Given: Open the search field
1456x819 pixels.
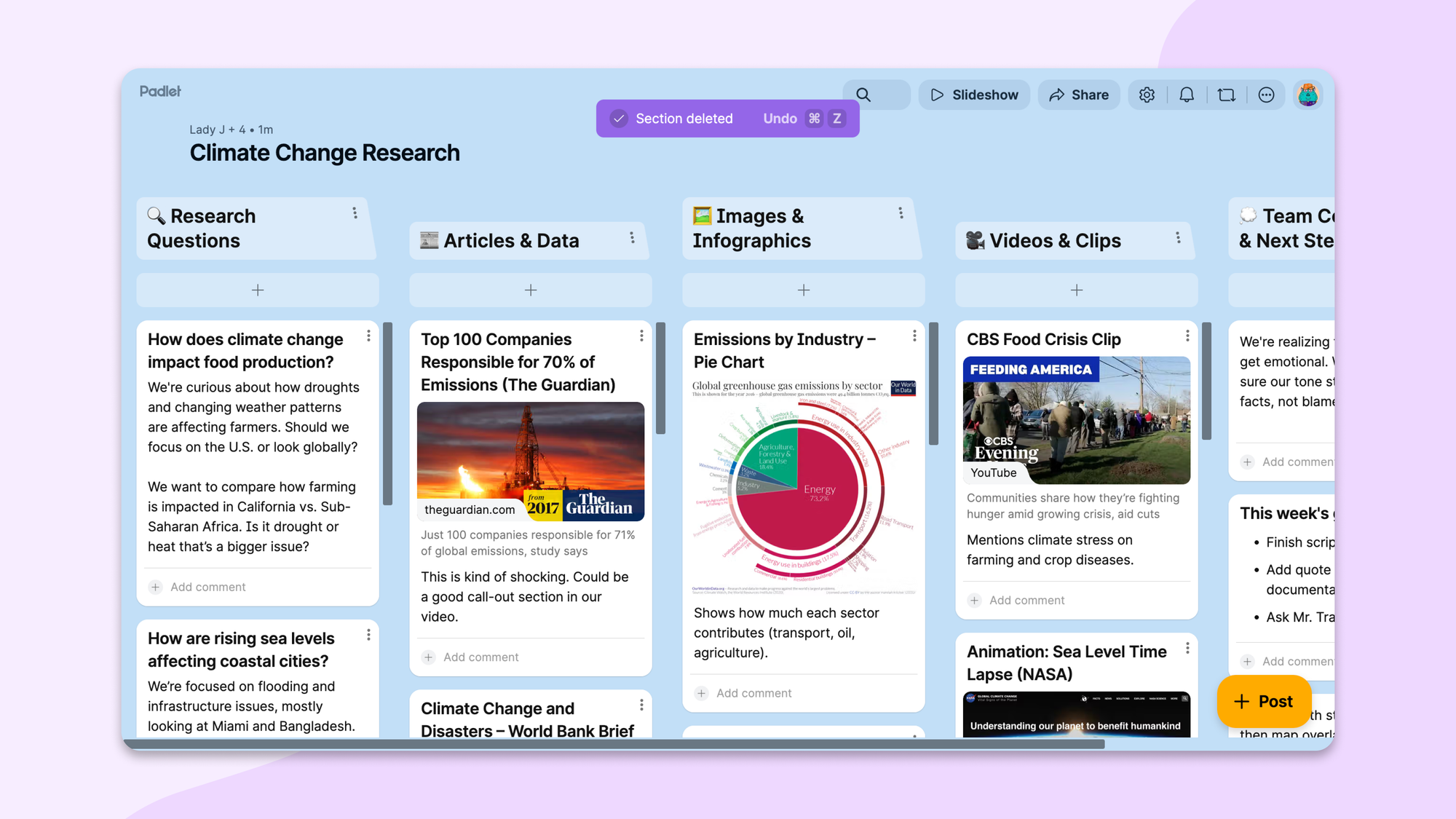Looking at the screenshot, I should (x=876, y=95).
